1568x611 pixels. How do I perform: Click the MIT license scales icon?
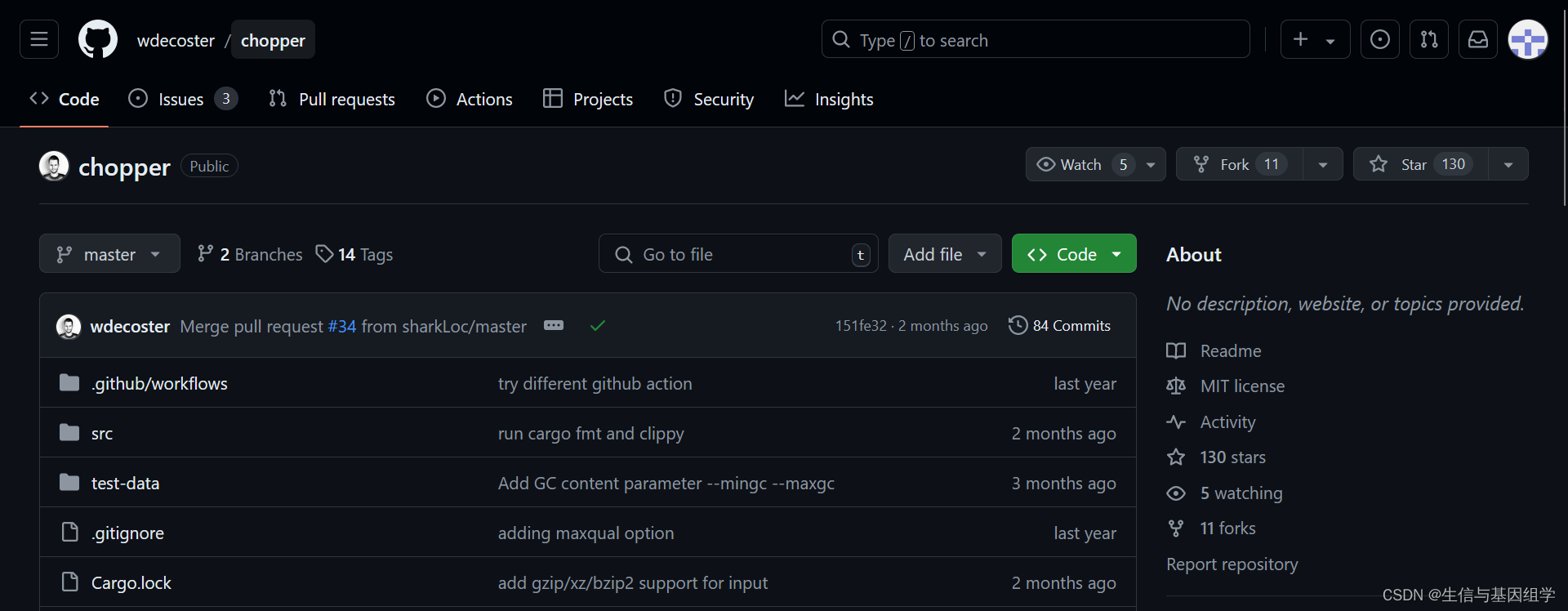tap(1176, 386)
